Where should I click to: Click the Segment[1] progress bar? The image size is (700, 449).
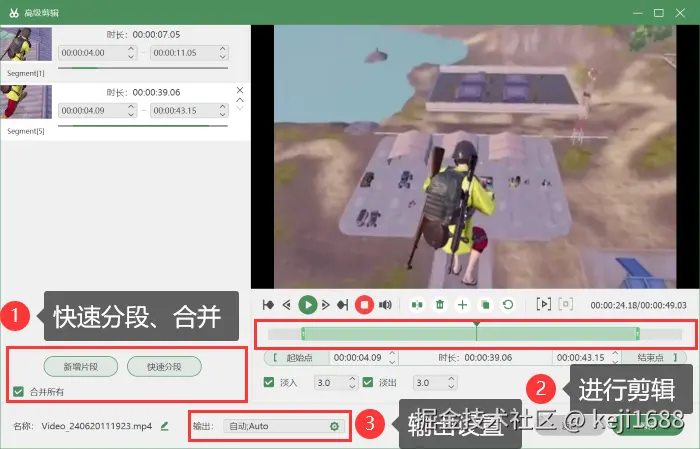(143, 68)
